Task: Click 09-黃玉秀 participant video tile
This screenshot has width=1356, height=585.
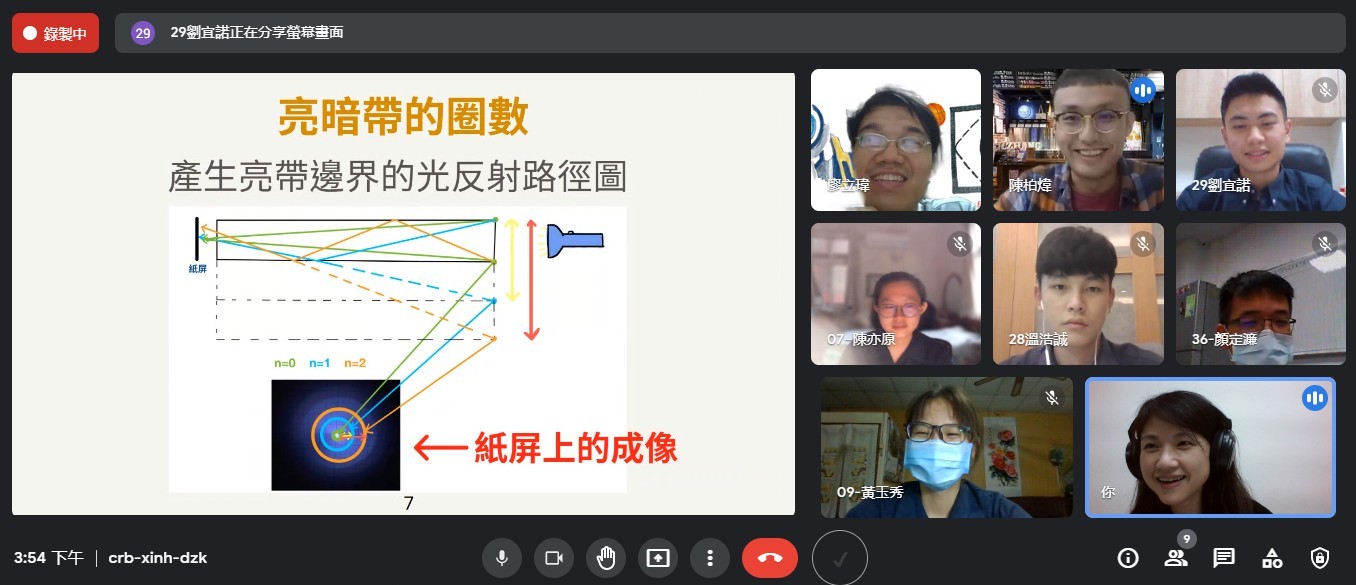Action: (x=946, y=447)
